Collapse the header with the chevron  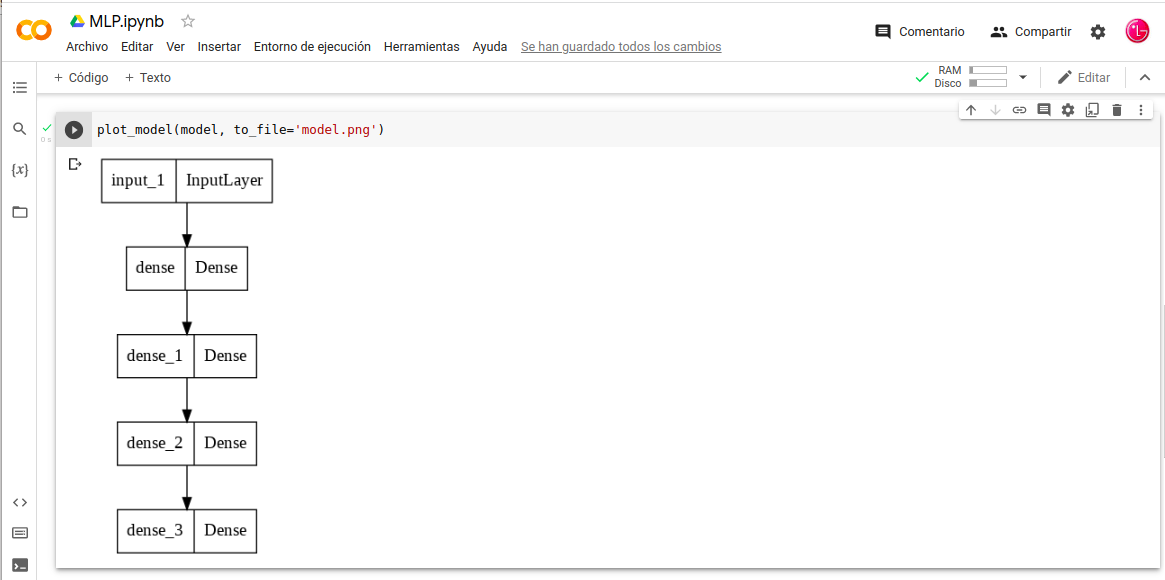(1145, 77)
